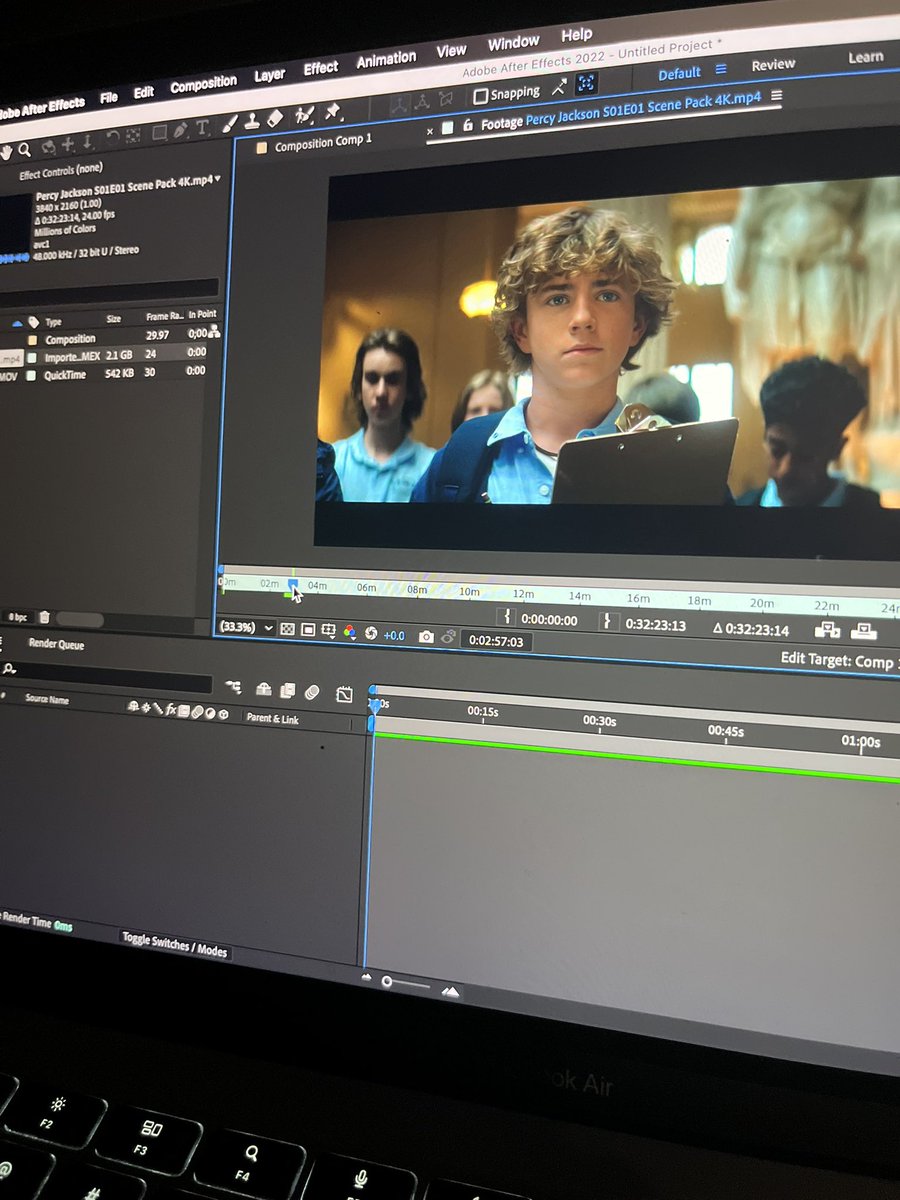Image resolution: width=900 pixels, height=1200 pixels.
Task: Select the Clone Stamp tool
Action: tap(252, 121)
